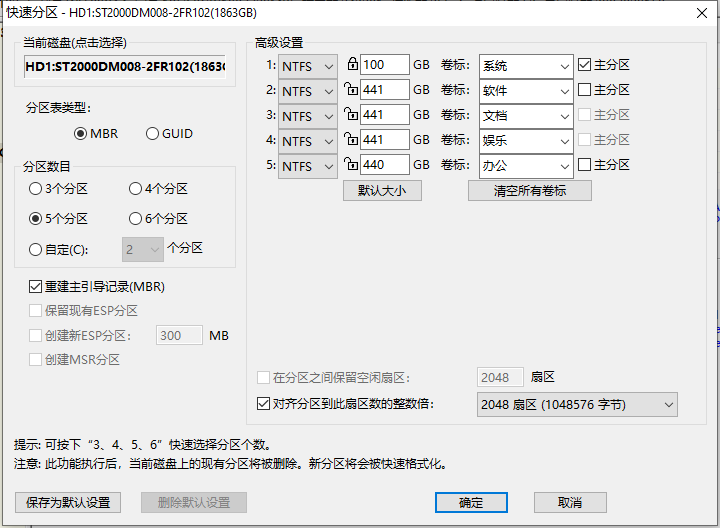This screenshot has width=720, height=528.
Task: Click the partition 3 size field showing 441
Action: click(385, 114)
